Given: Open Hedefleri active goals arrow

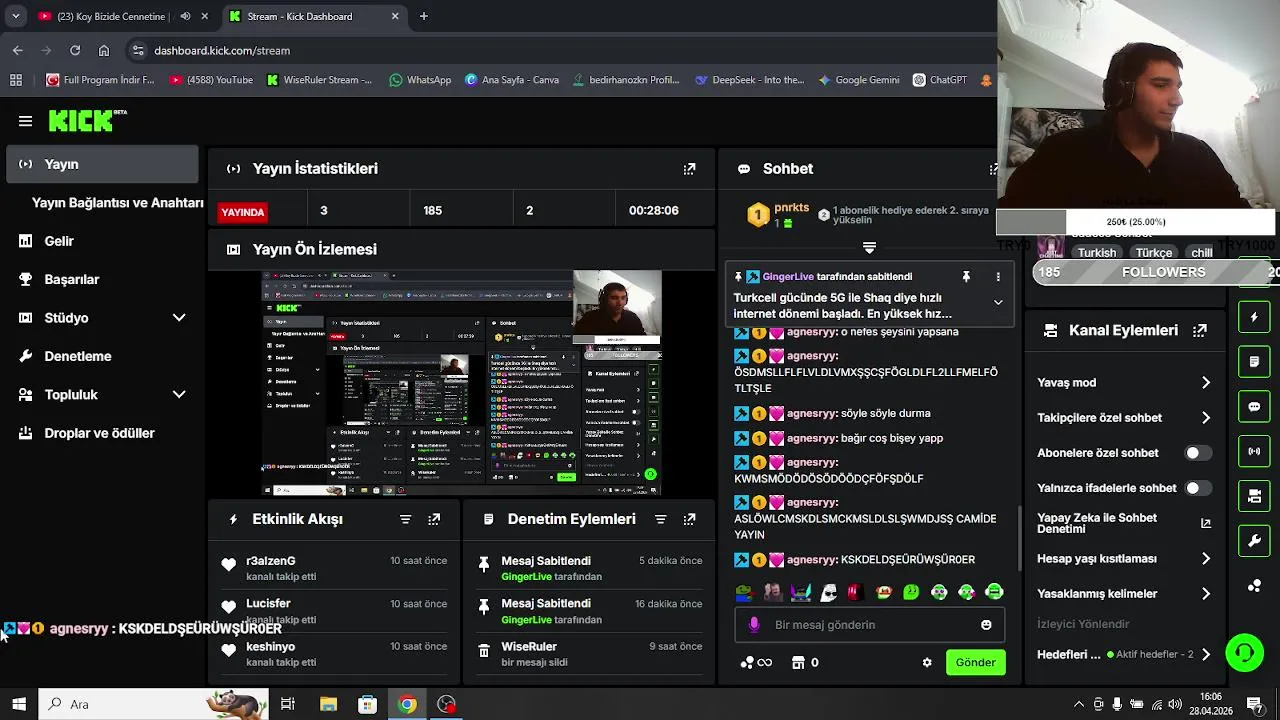Looking at the screenshot, I should pyautogui.click(x=1205, y=654).
